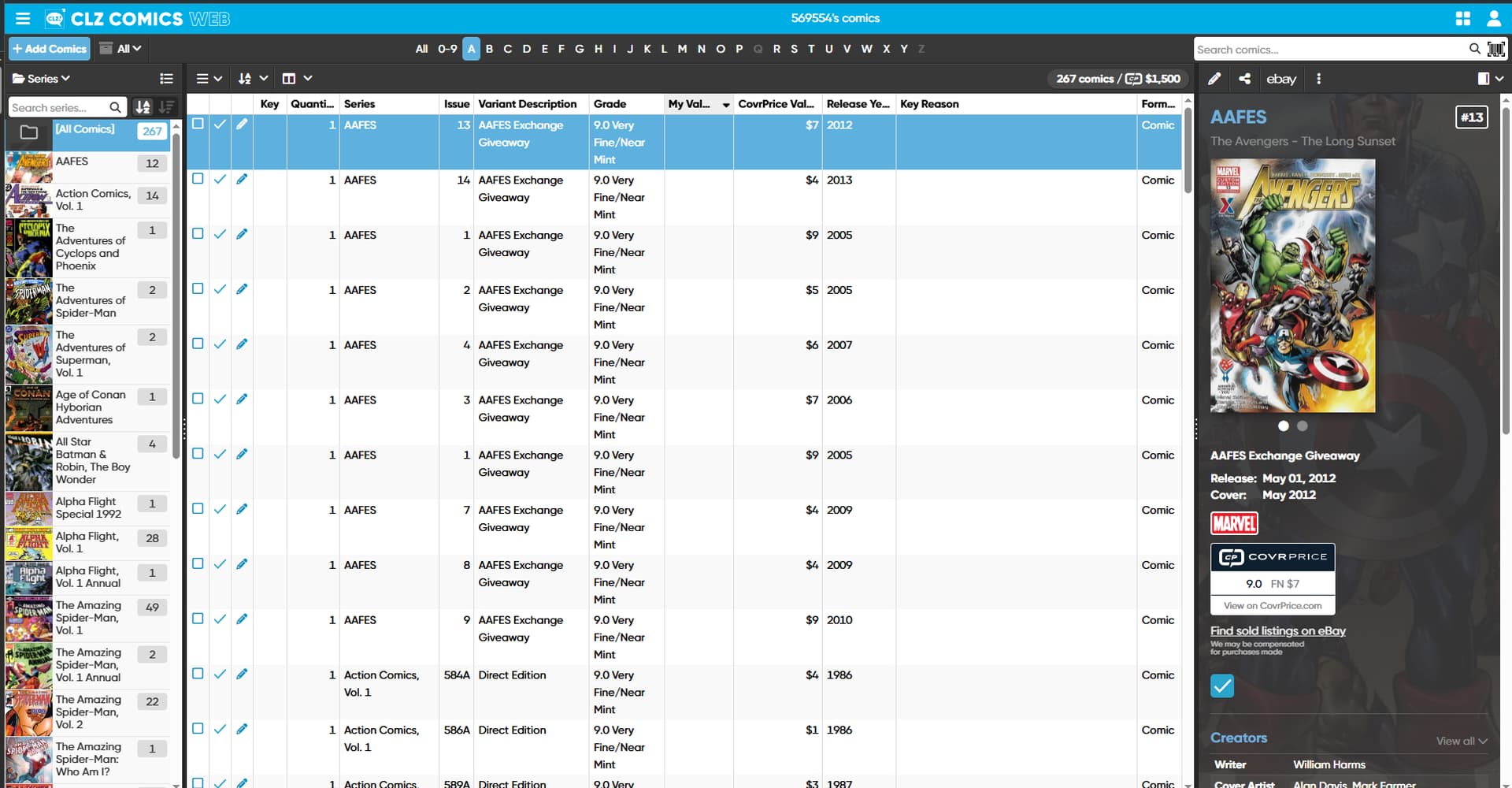Tick checkbox for AAFES issue 2 row

[198, 288]
